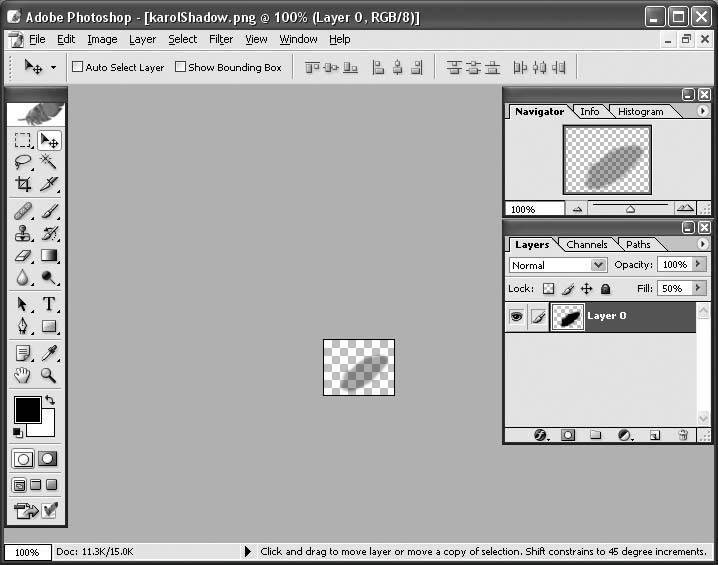Open the status bar info arrow
718x565 pixels.
[x=248, y=551]
